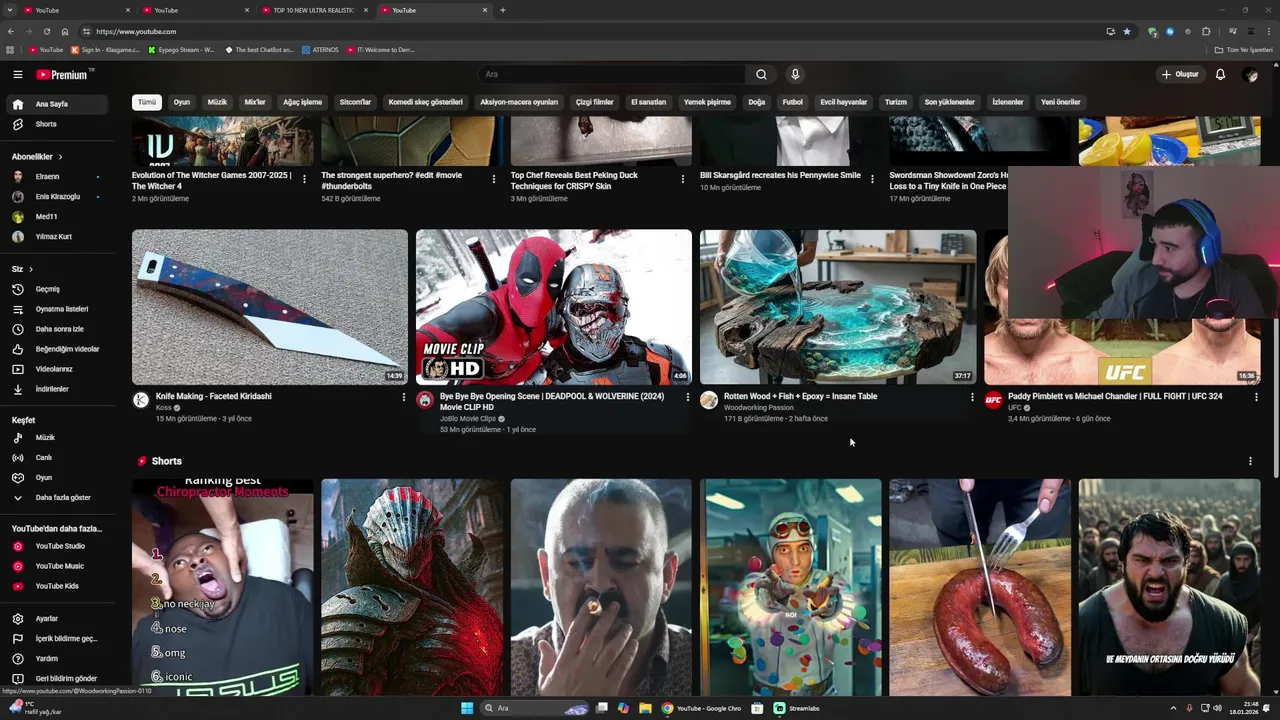Click the UFC channel avatar
The image size is (1280, 720).
993,400
